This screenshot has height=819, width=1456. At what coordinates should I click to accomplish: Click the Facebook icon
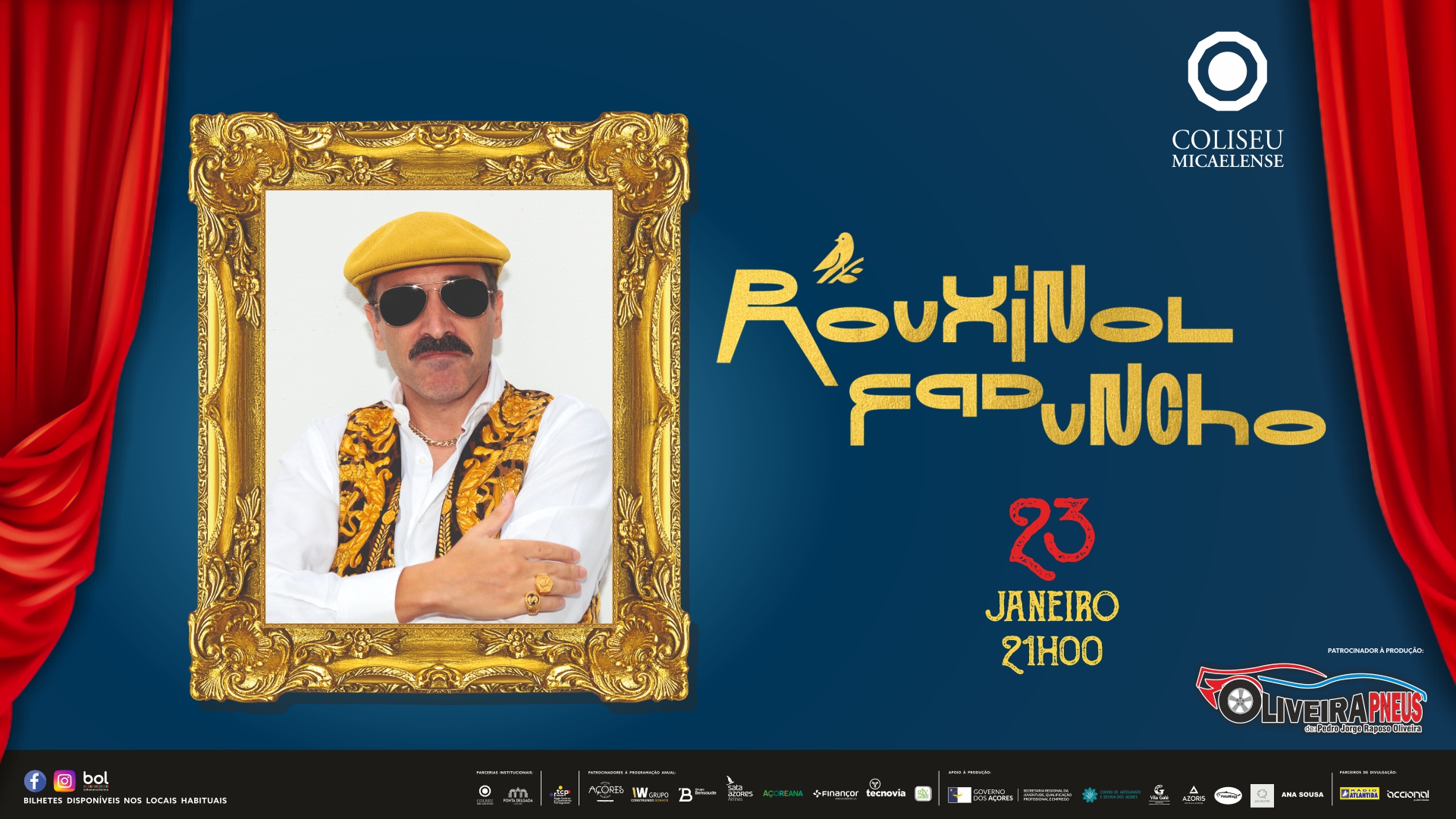click(x=35, y=780)
